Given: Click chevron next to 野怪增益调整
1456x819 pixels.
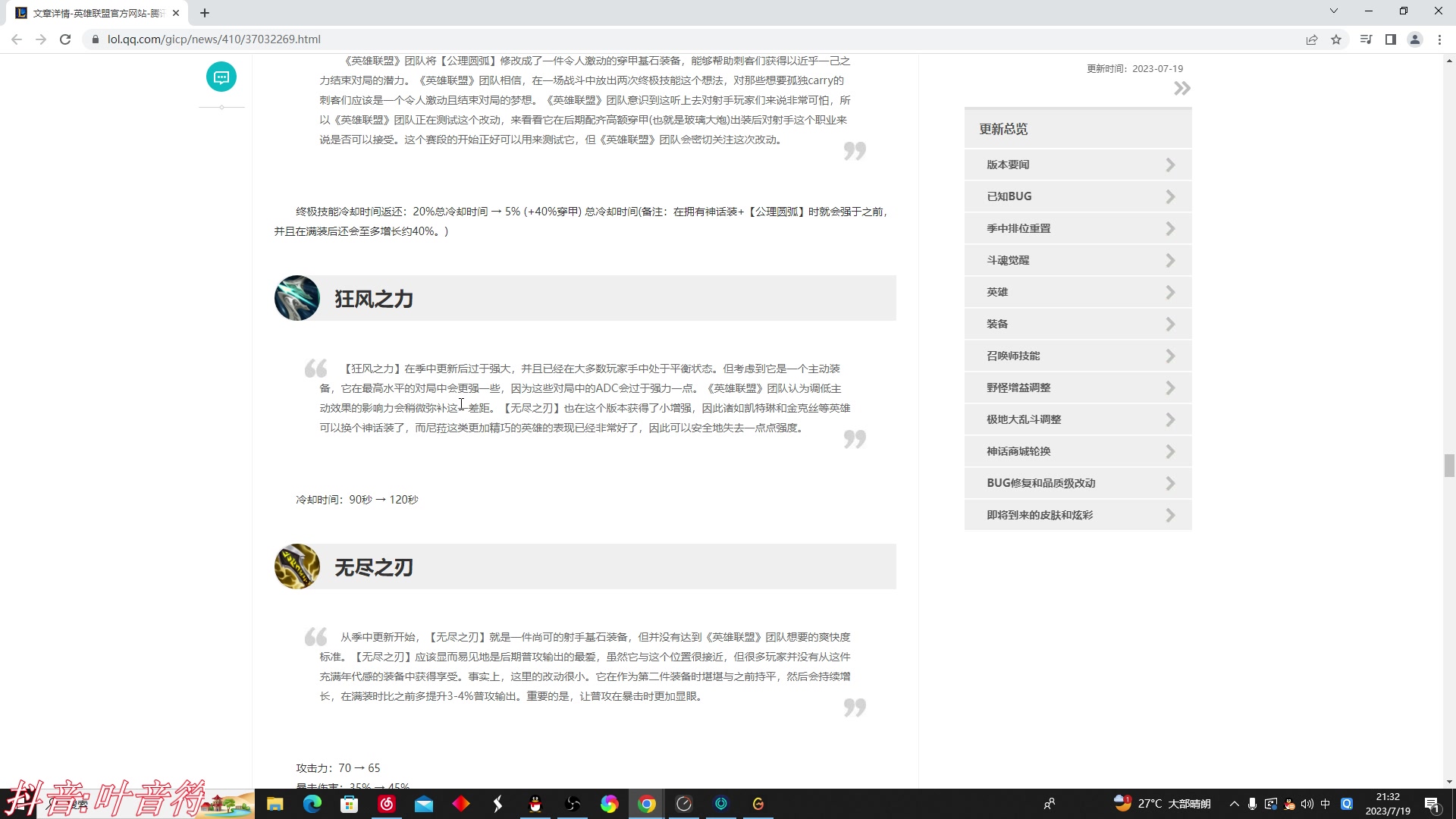Looking at the screenshot, I should tap(1170, 388).
